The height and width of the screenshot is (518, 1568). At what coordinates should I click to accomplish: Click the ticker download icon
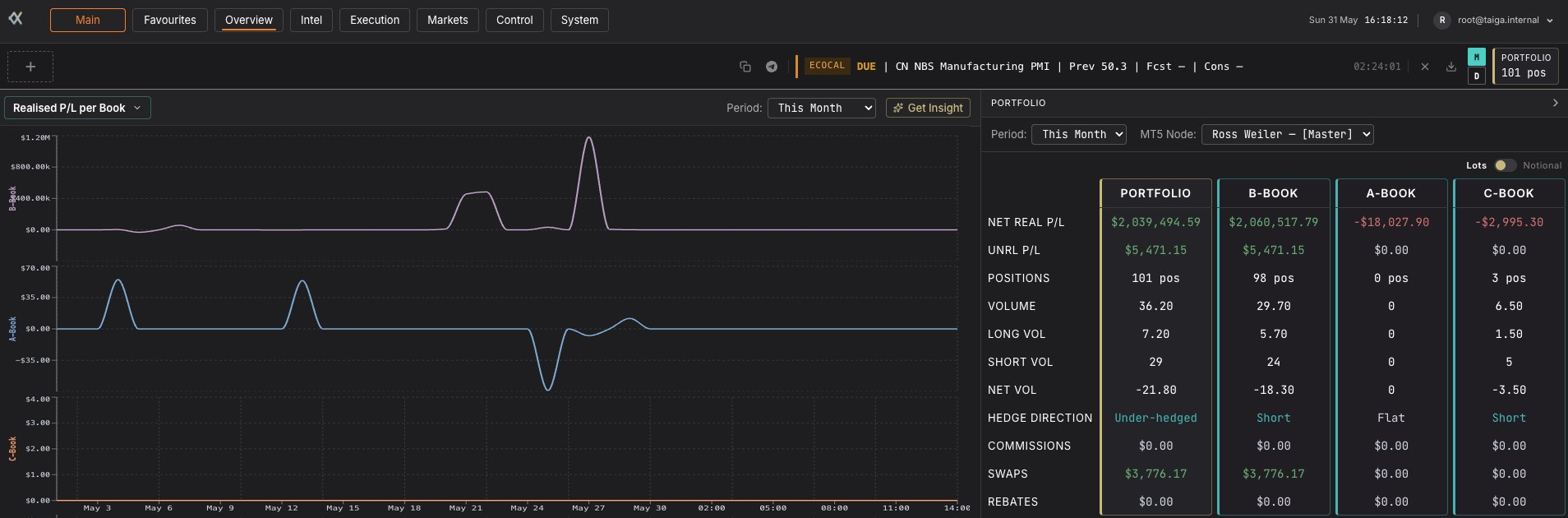[1451, 67]
